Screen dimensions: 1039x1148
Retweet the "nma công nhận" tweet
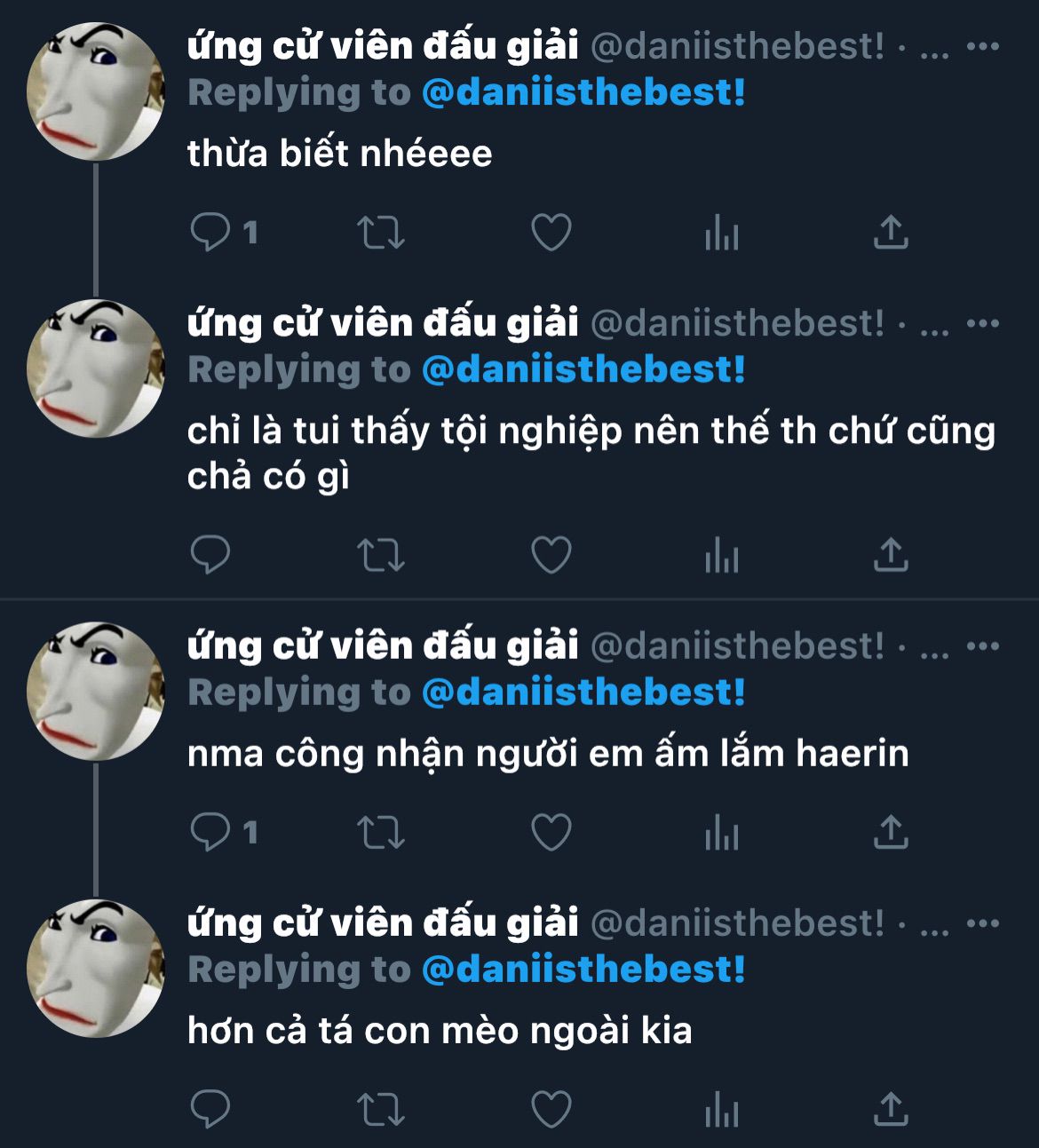[x=381, y=833]
